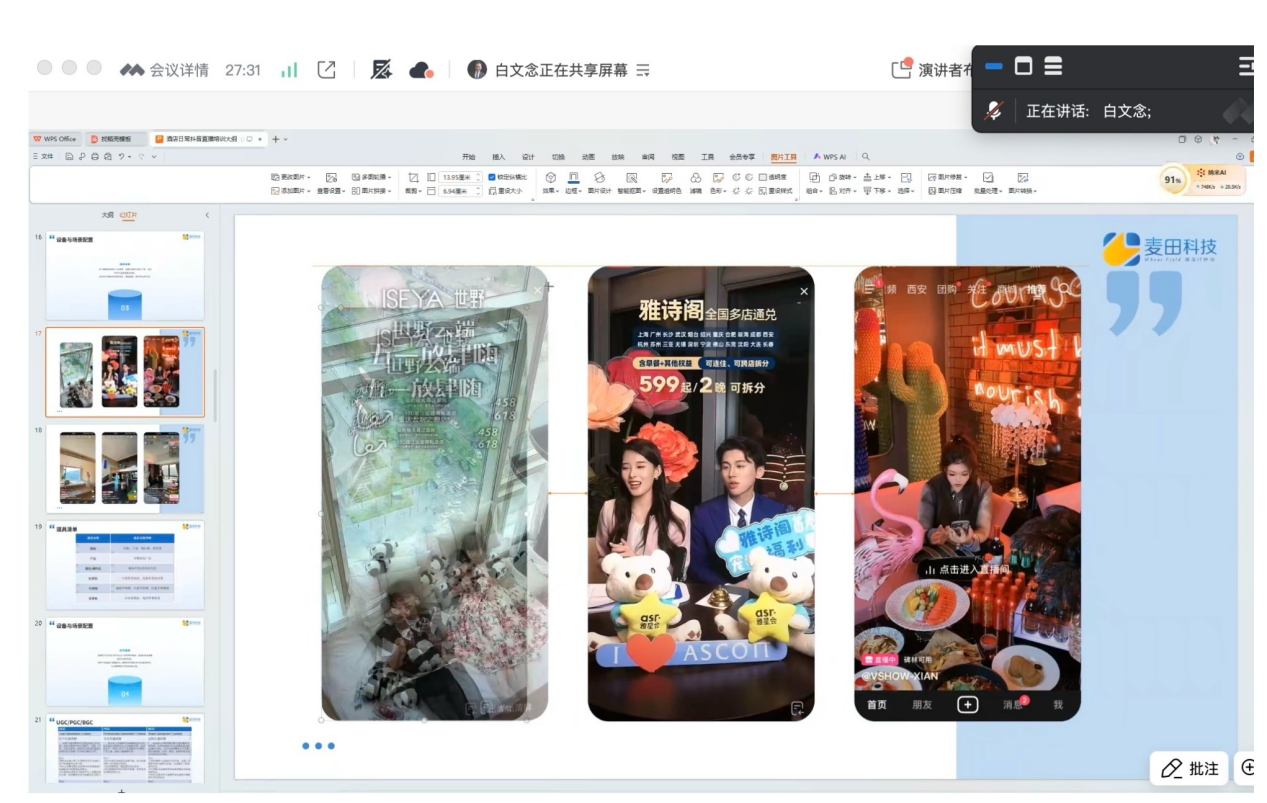The width and height of the screenshot is (1267, 803).
Task: Toggle the lock aspect ratio (锁定纵横比) checkbox
Action: pyautogui.click(x=492, y=177)
